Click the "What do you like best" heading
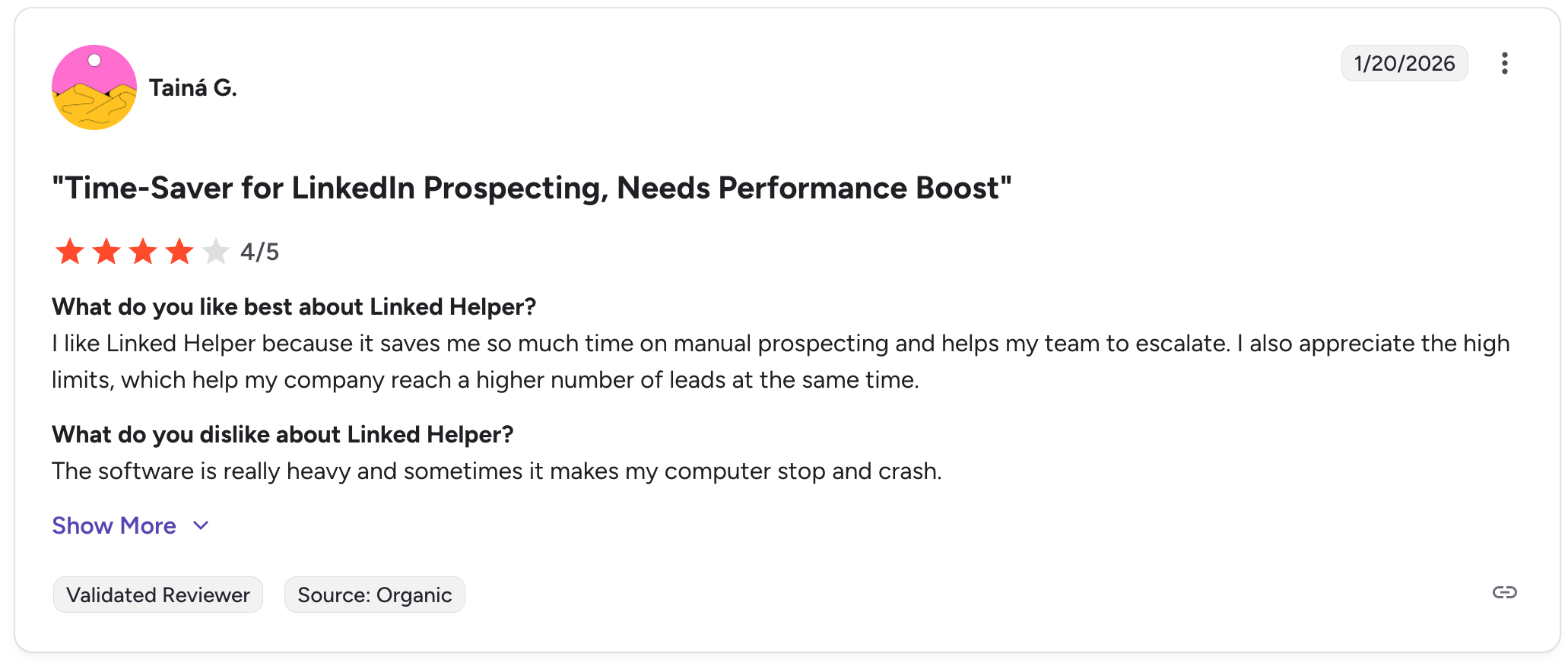1568x666 pixels. pos(294,306)
